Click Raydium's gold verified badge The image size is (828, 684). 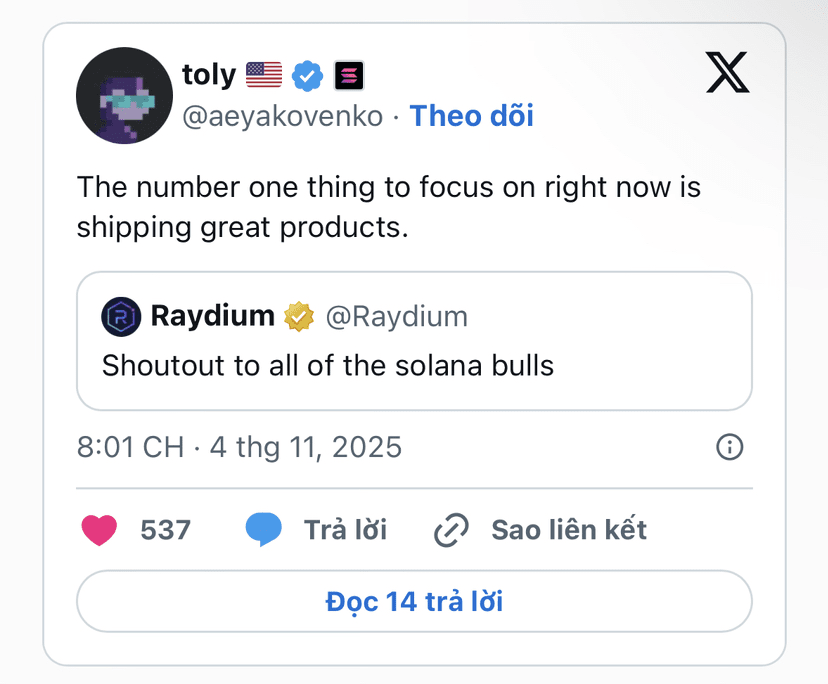coord(299,316)
